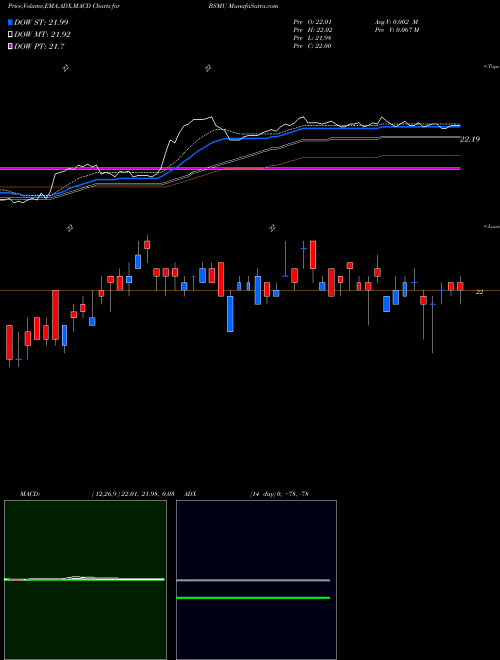Click the MACD signal line in the green panel
This screenshot has height=660, width=500.
tap(84, 580)
